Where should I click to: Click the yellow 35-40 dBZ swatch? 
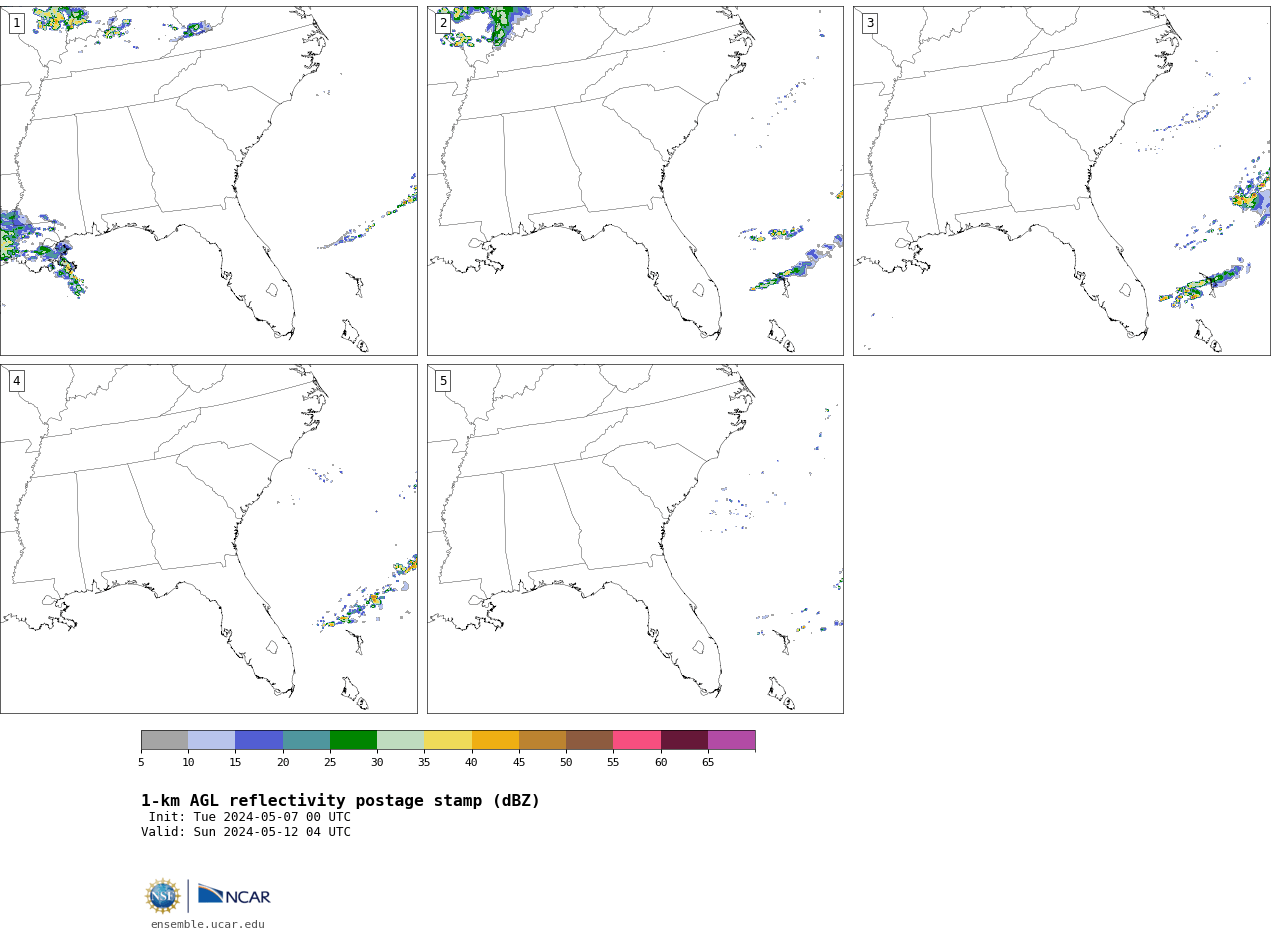(448, 740)
